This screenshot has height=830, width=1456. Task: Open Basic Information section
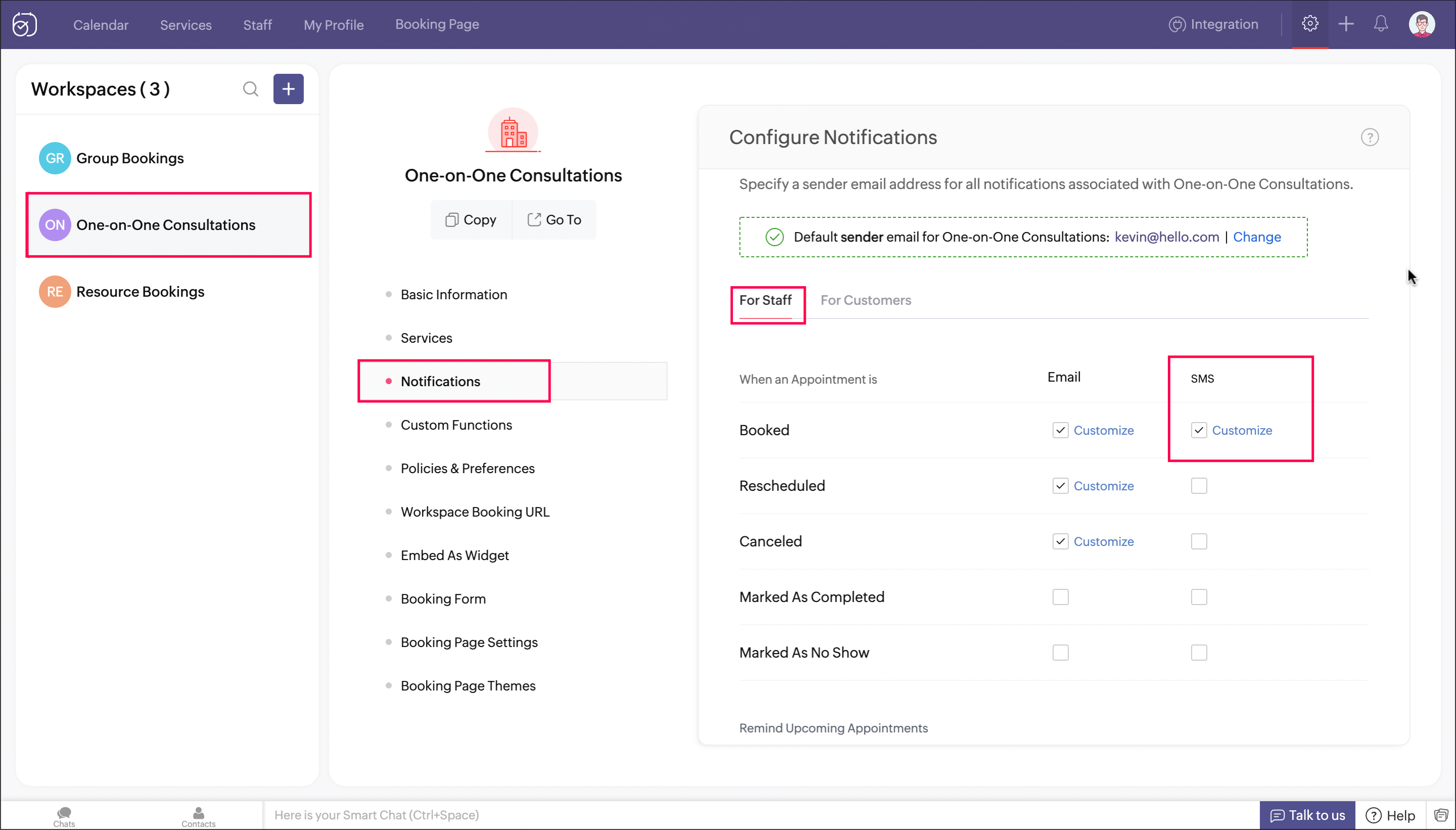pos(454,294)
